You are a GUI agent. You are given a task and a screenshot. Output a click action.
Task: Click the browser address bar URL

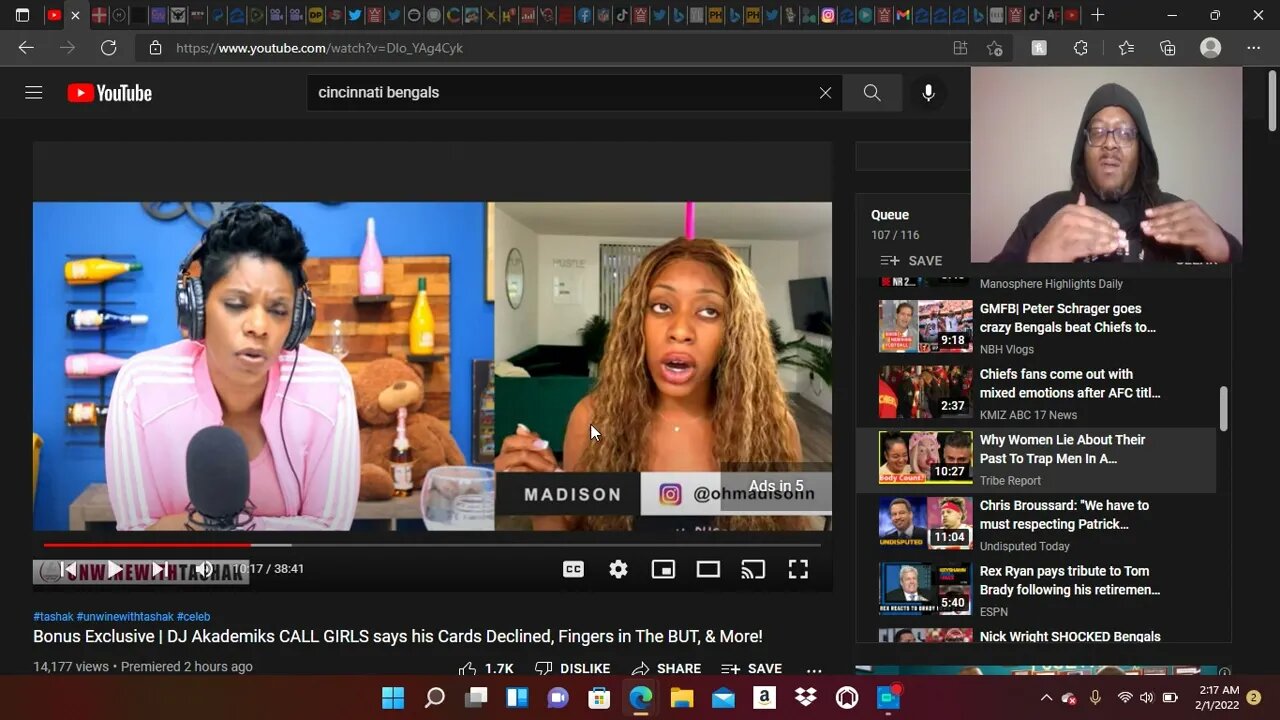(x=320, y=48)
